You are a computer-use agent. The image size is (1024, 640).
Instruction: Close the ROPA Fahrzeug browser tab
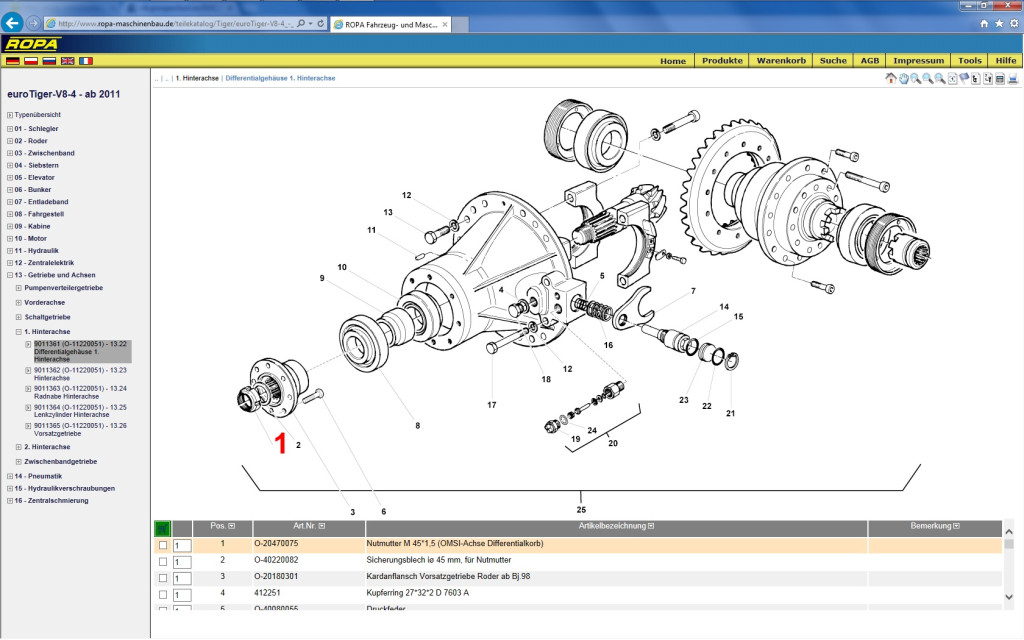pyautogui.click(x=445, y=24)
